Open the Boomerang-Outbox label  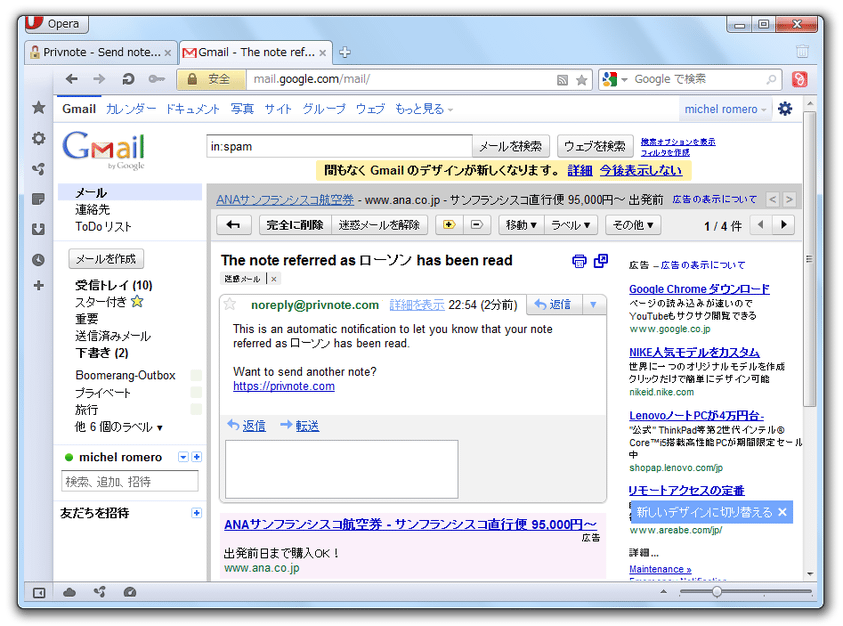tap(125, 375)
